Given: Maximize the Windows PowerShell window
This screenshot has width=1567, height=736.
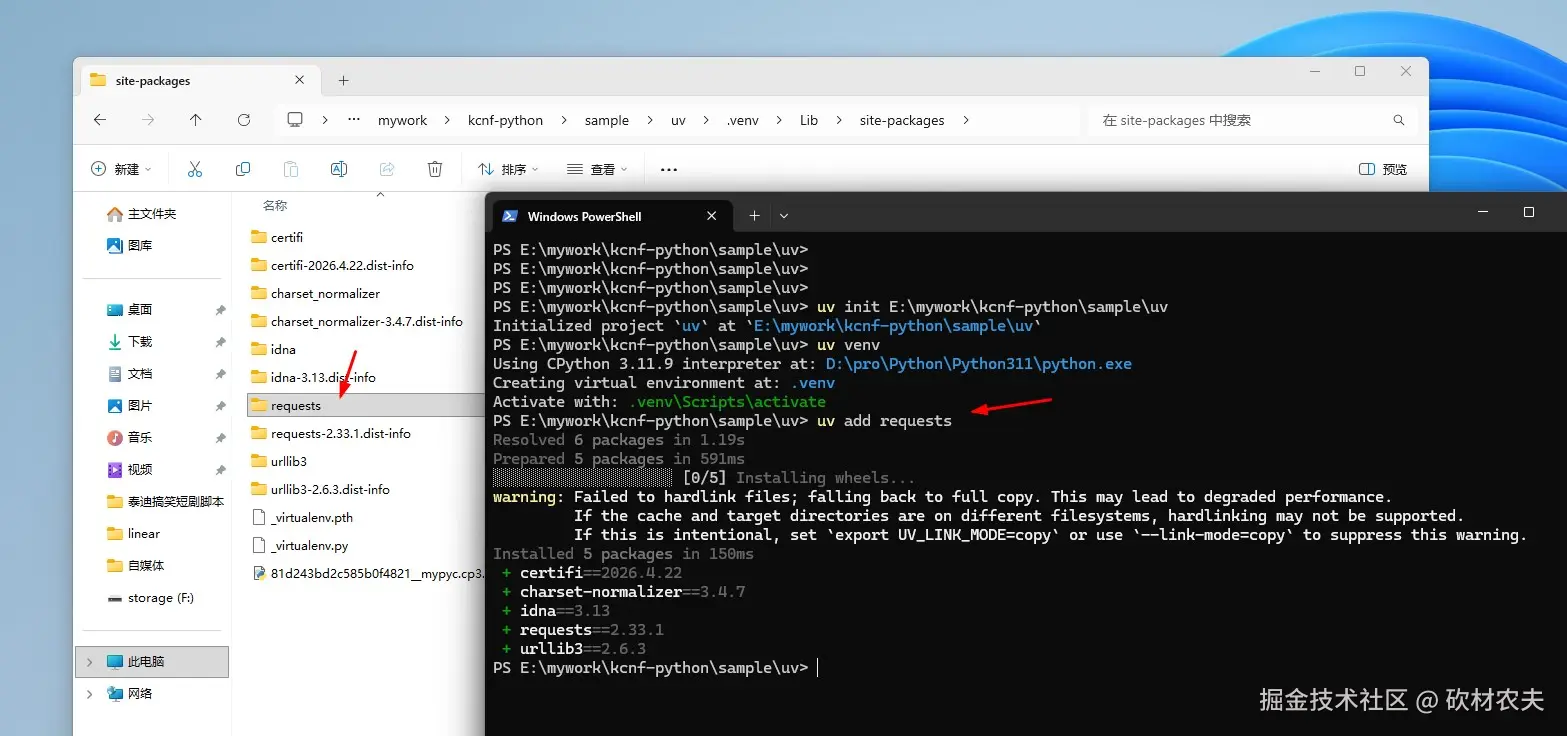Looking at the screenshot, I should [x=1528, y=212].
